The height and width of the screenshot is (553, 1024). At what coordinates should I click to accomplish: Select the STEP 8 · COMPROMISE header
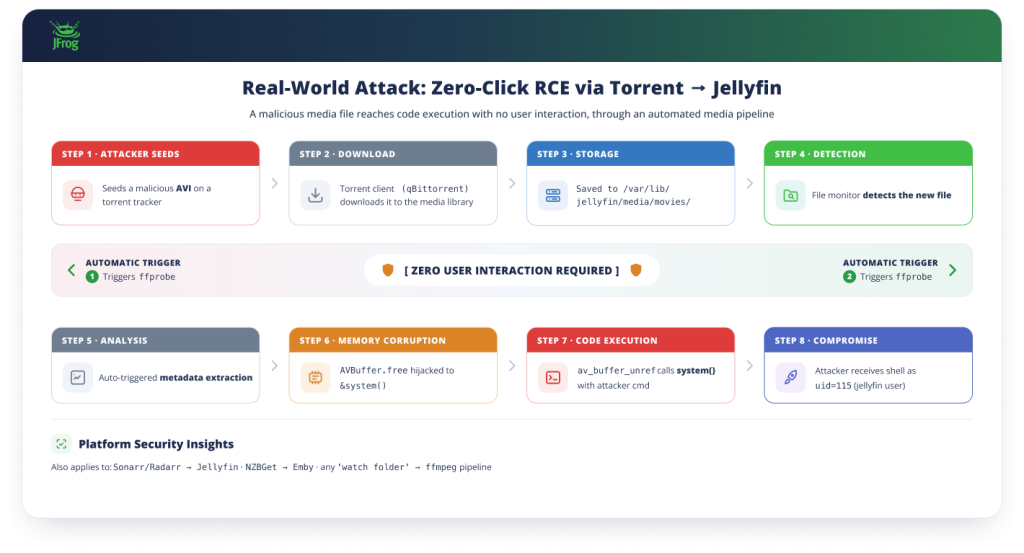(869, 340)
